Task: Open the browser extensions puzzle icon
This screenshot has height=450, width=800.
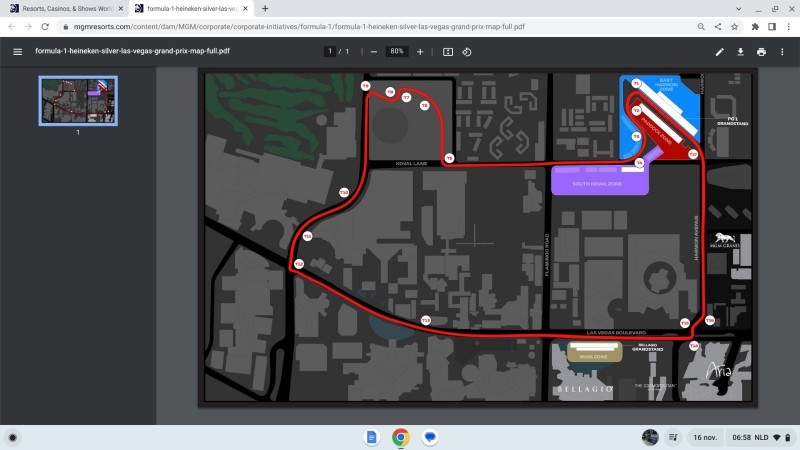Action: [x=755, y=26]
